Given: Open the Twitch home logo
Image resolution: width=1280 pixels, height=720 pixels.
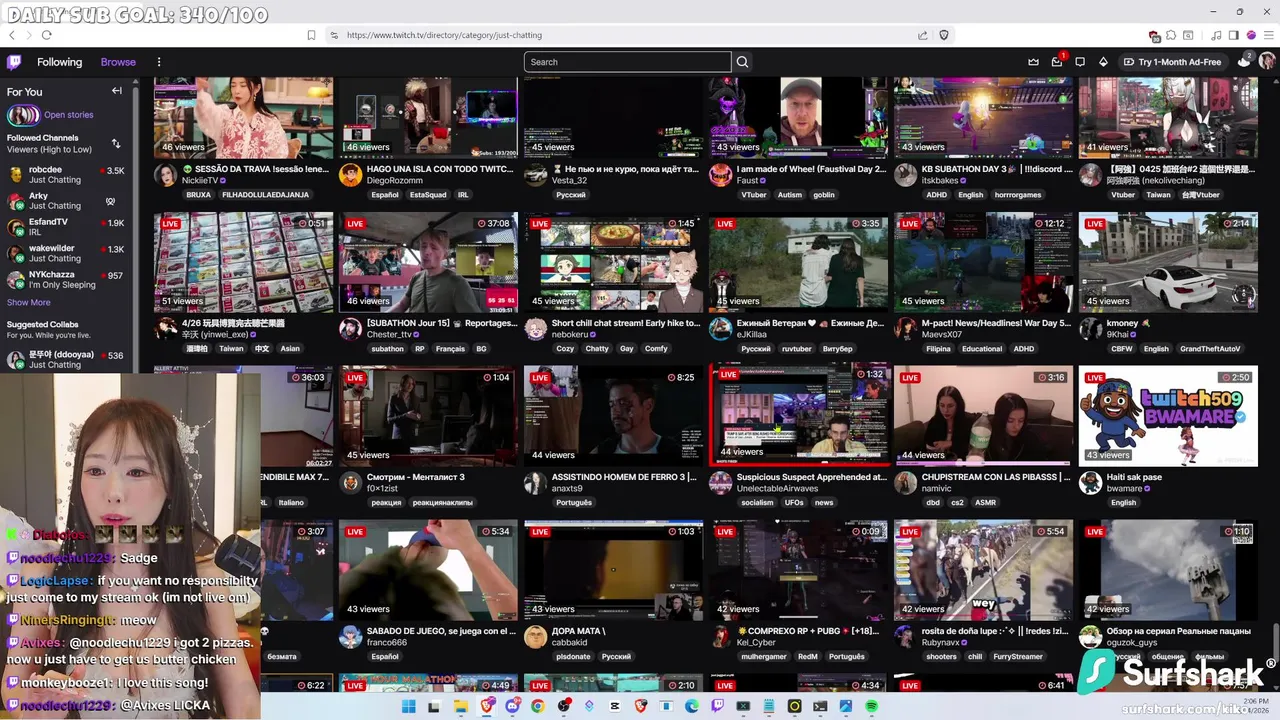Looking at the screenshot, I should [x=14, y=62].
